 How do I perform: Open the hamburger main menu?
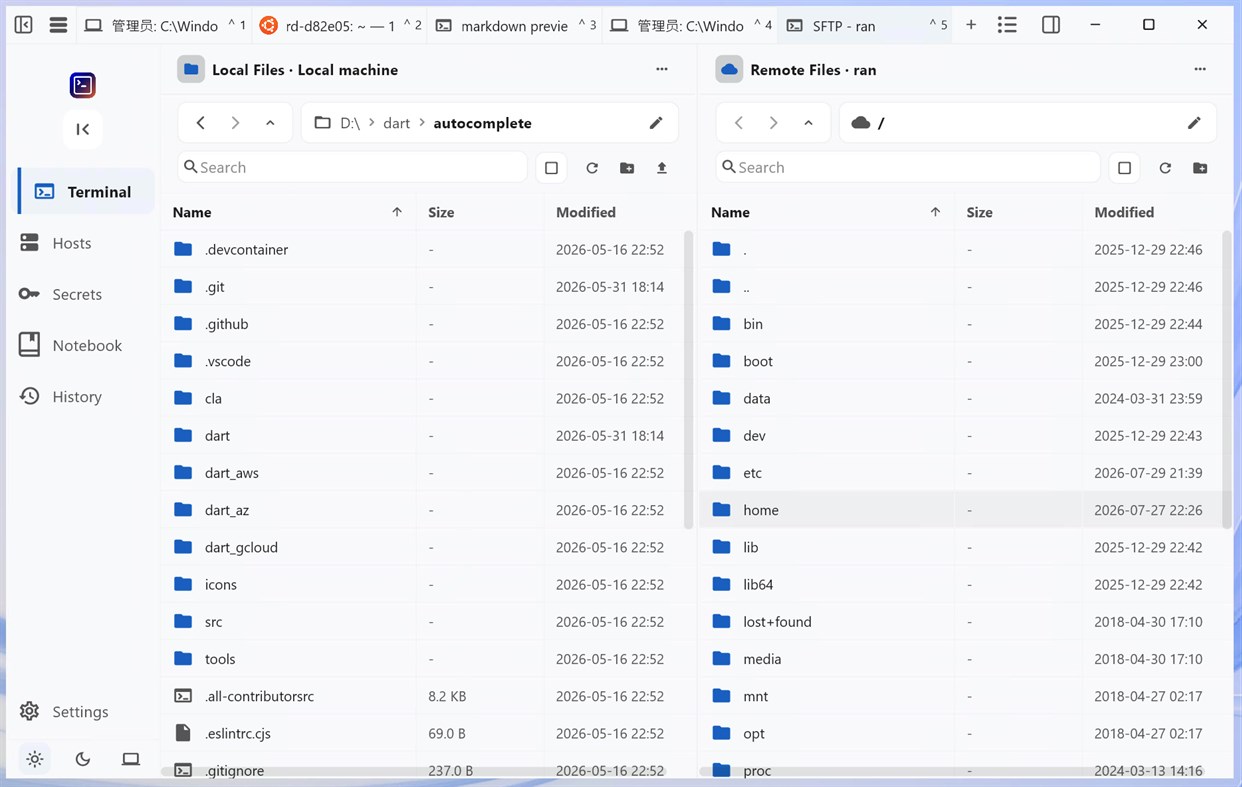[x=58, y=25]
